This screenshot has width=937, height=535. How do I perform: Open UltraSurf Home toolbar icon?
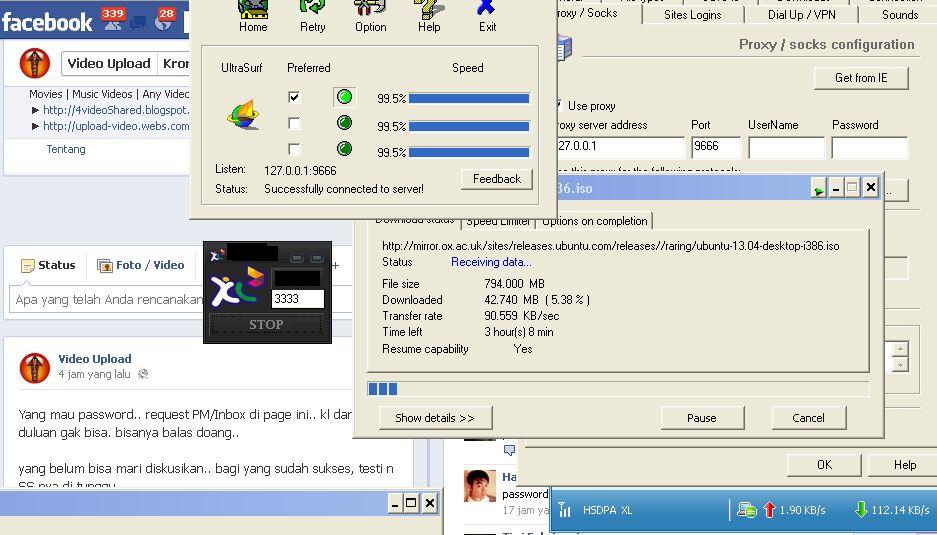tap(253, 10)
